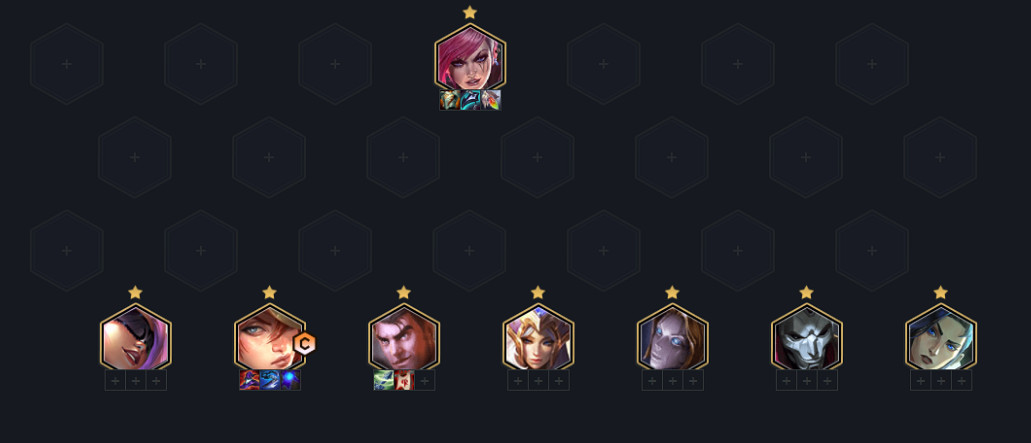This screenshot has width=1031, height=443.
Task: Click the purple Rabadon's Deathcap item on Miss Fortune
Action: click(249, 381)
